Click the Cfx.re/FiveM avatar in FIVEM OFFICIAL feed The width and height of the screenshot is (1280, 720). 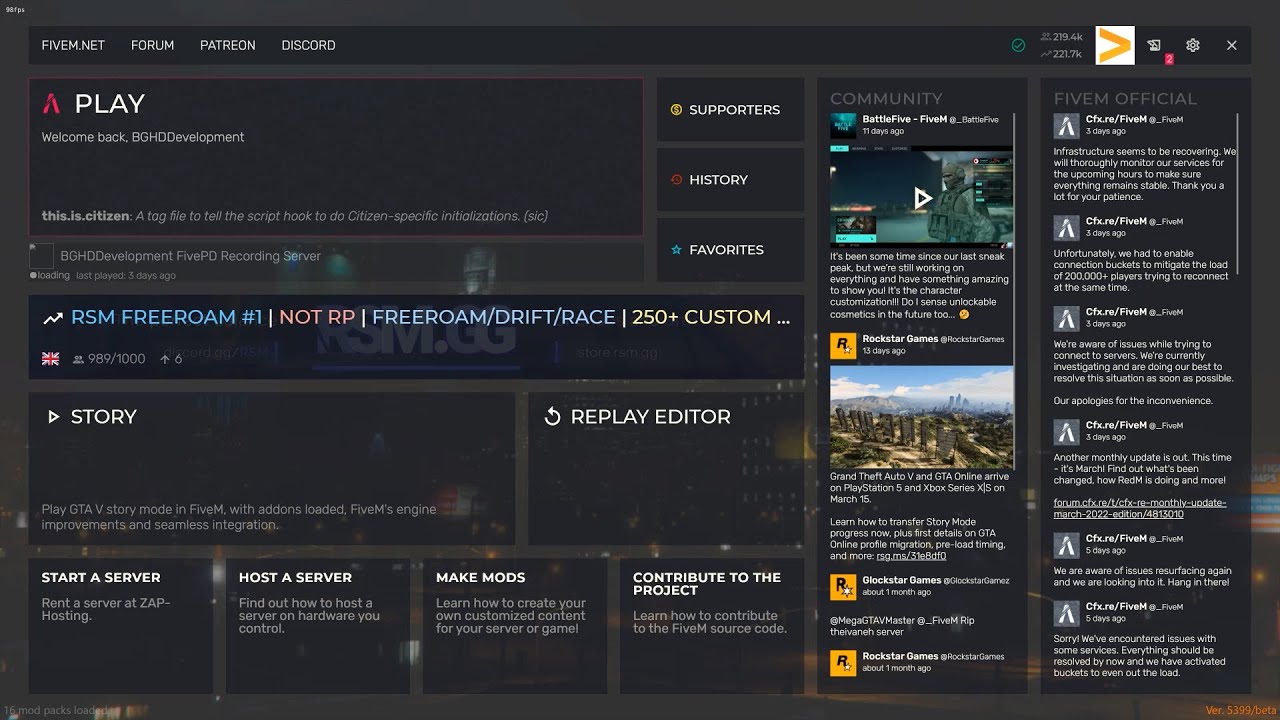[1066, 126]
